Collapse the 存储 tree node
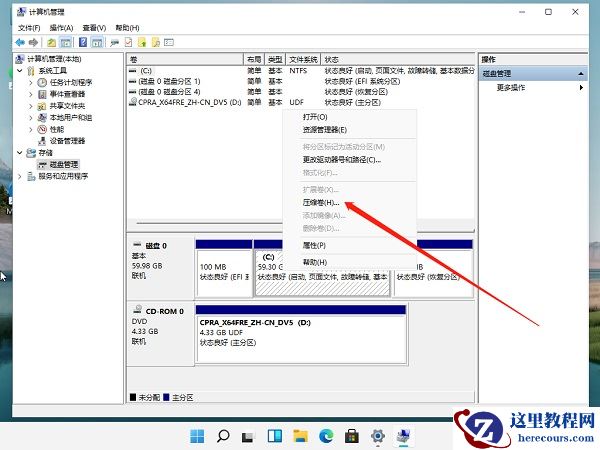600x450 pixels. point(20,153)
